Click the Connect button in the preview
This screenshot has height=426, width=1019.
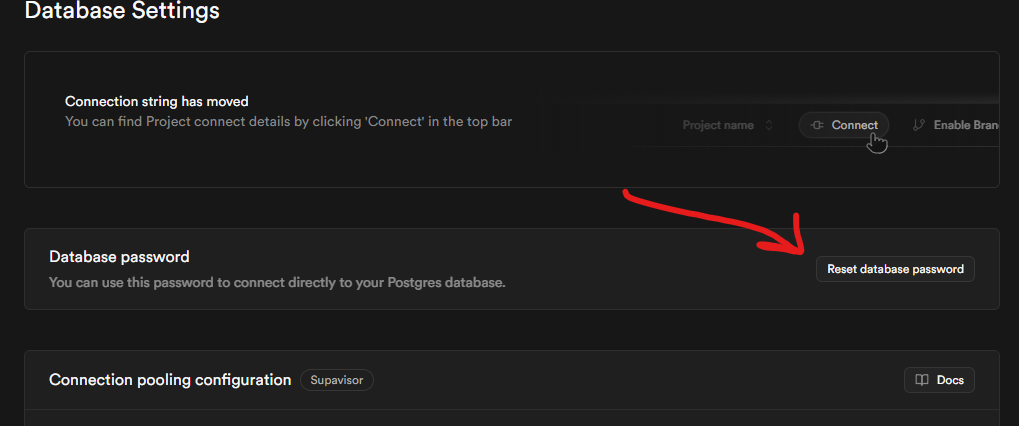(844, 125)
